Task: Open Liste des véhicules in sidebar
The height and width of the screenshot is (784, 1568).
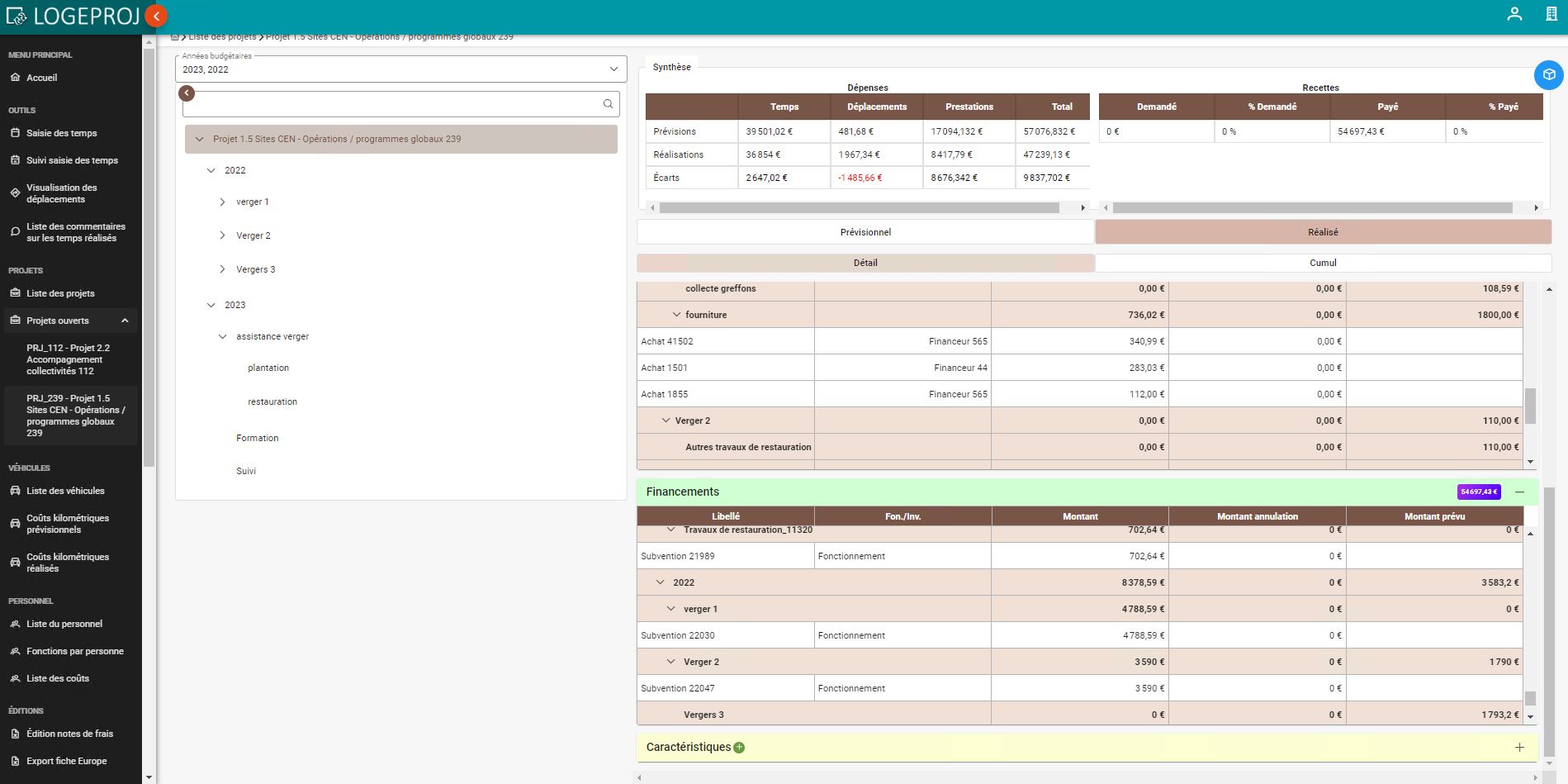Action: pyautogui.click(x=65, y=491)
